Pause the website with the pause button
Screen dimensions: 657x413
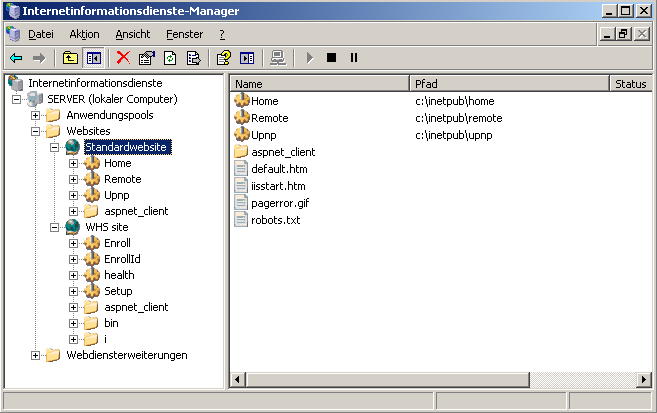point(354,58)
